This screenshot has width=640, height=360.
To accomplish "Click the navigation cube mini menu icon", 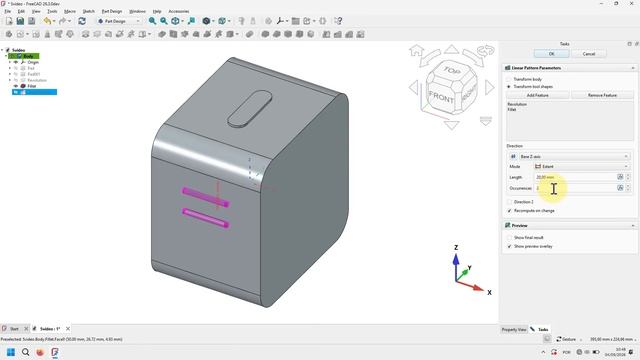I will (x=486, y=121).
